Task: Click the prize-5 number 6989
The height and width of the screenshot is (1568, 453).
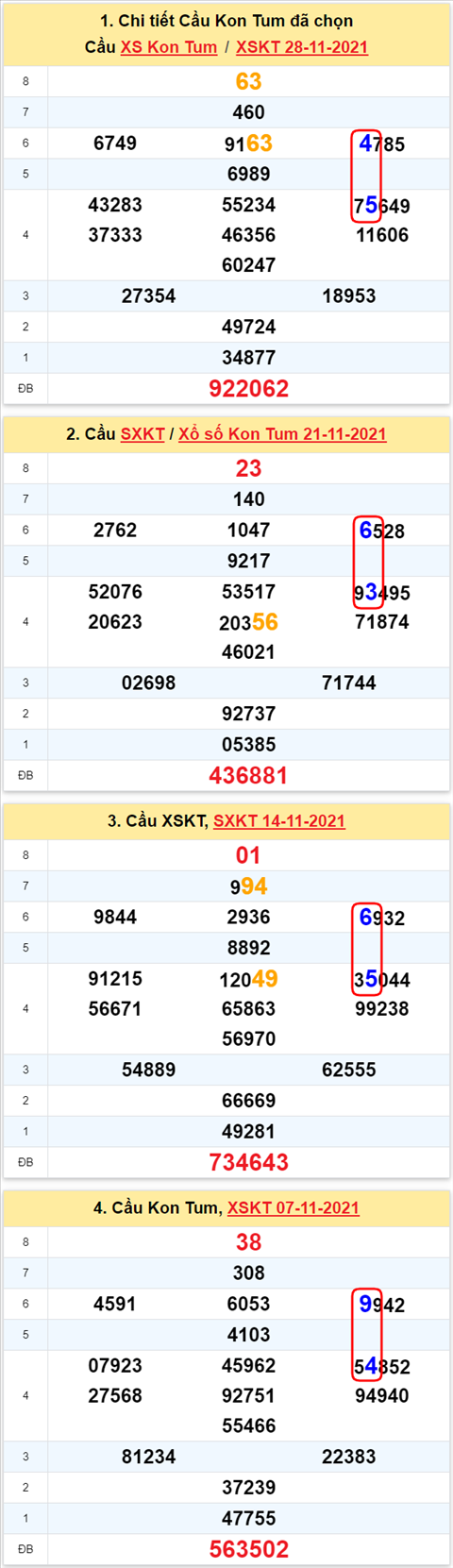Action: pyautogui.click(x=249, y=174)
